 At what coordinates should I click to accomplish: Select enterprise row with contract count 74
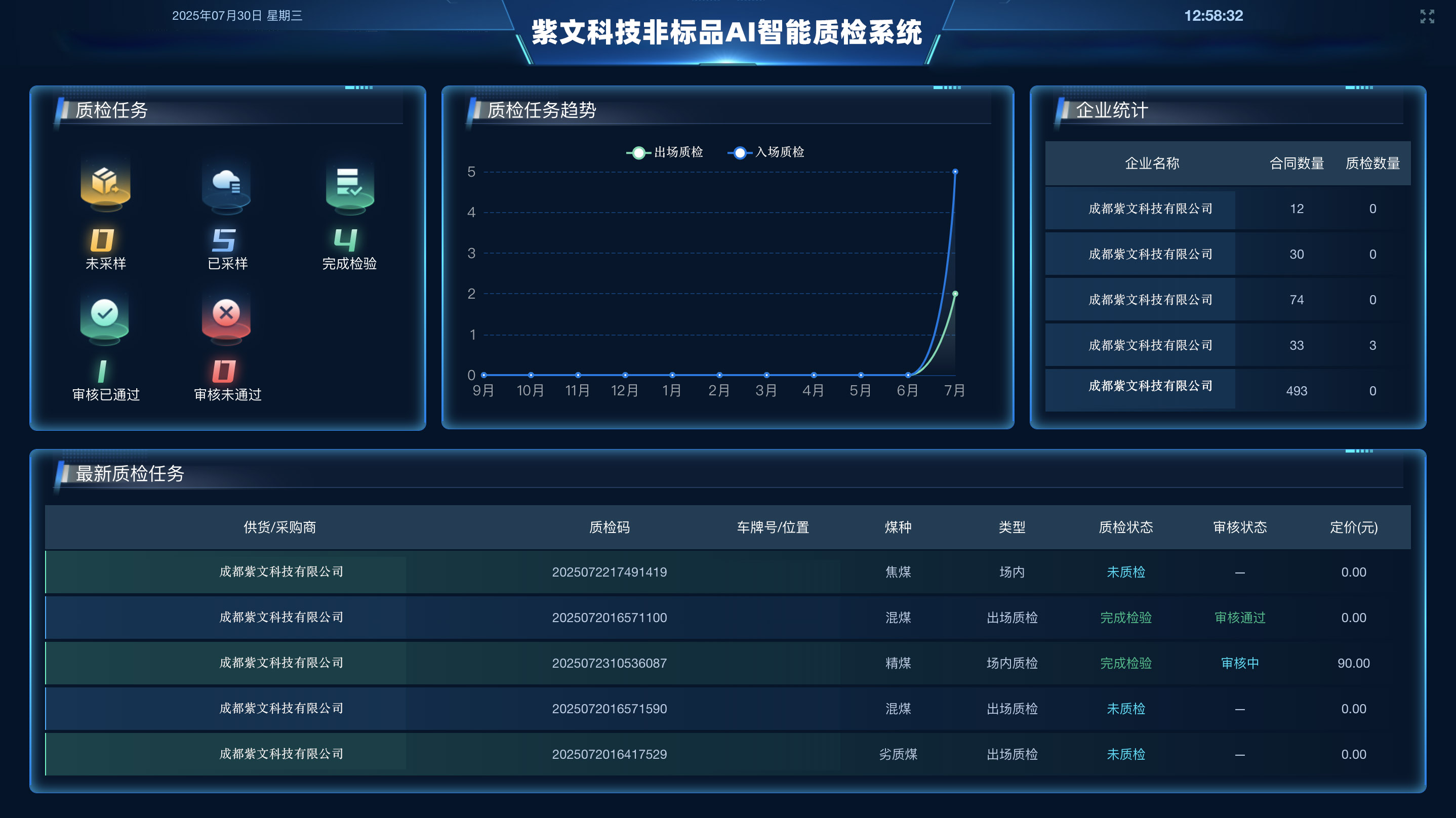coord(1228,300)
